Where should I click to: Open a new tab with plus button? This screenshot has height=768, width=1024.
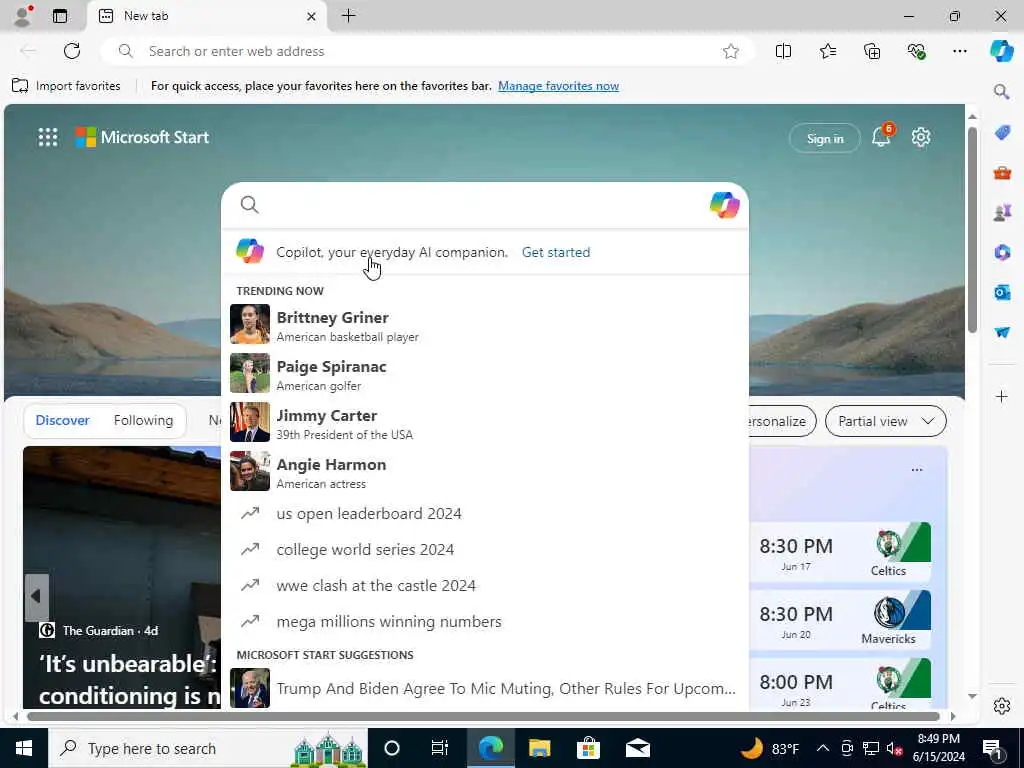pos(349,16)
